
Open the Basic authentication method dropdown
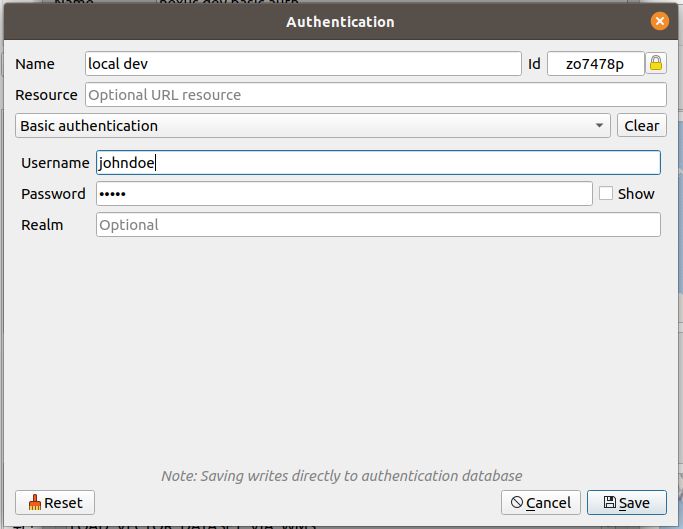312,125
